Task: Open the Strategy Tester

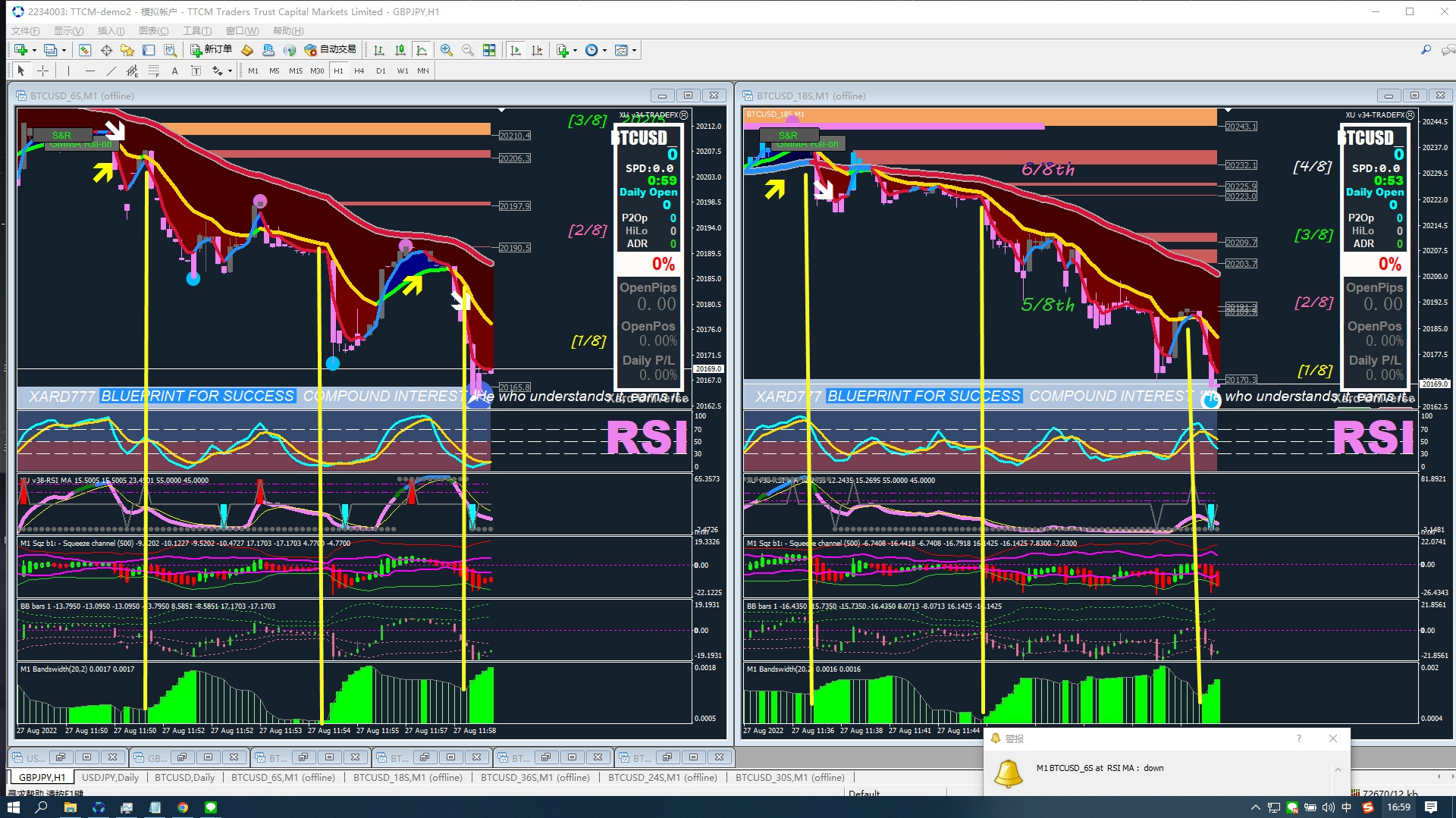Action: click(171, 50)
